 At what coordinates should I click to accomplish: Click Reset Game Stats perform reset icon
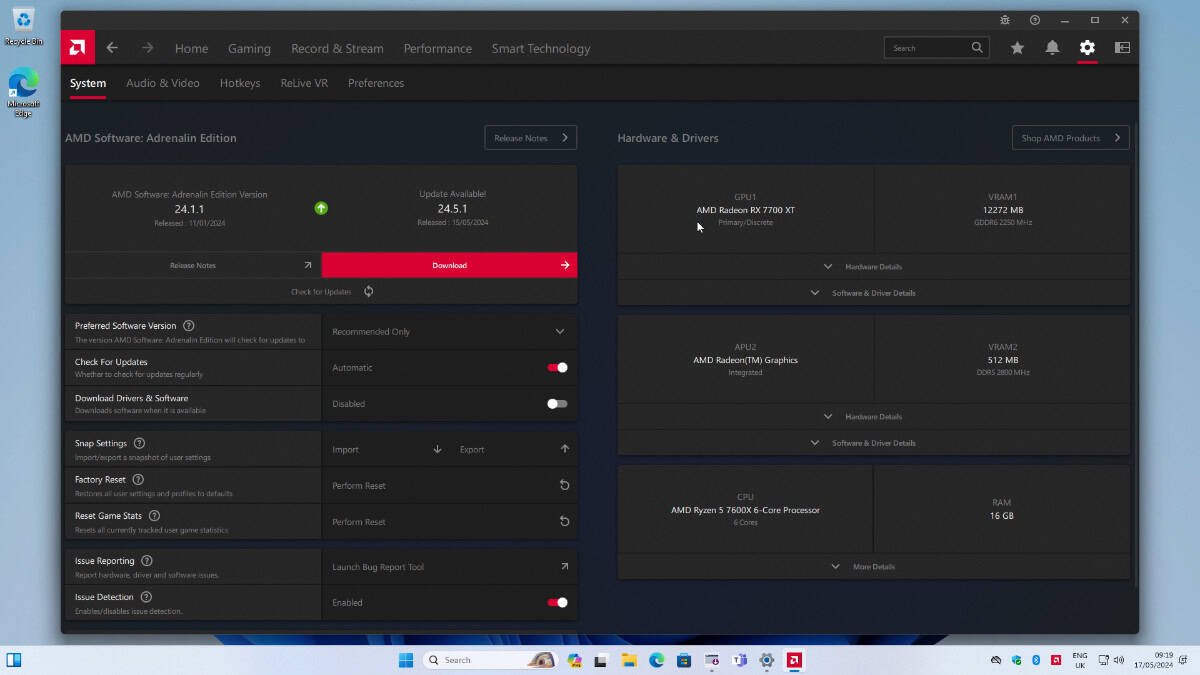pos(564,521)
